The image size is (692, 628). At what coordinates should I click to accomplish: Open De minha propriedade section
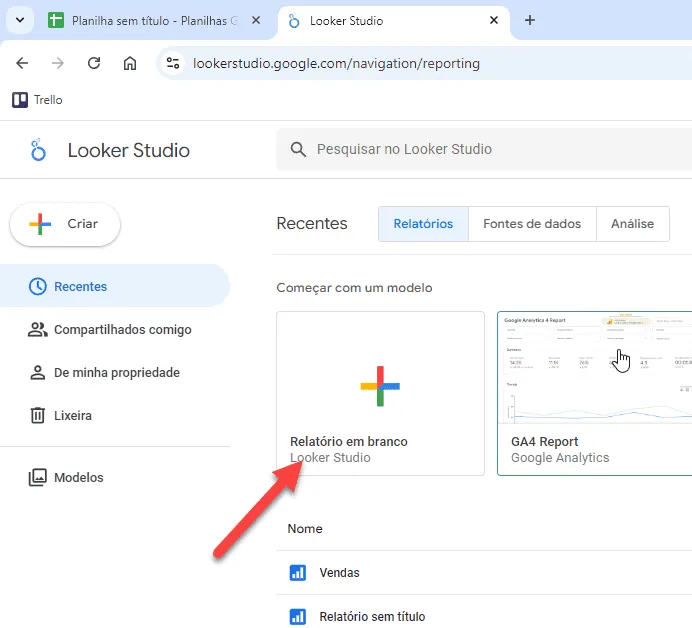tap(115, 372)
